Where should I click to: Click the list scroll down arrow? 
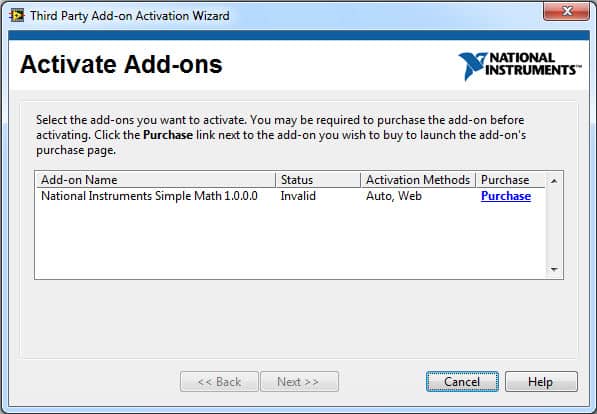point(554,269)
